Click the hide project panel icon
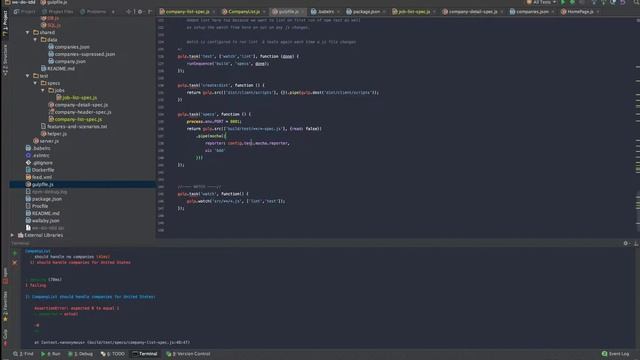The height and width of the screenshot is (360, 640). pyautogui.click(x=149, y=12)
